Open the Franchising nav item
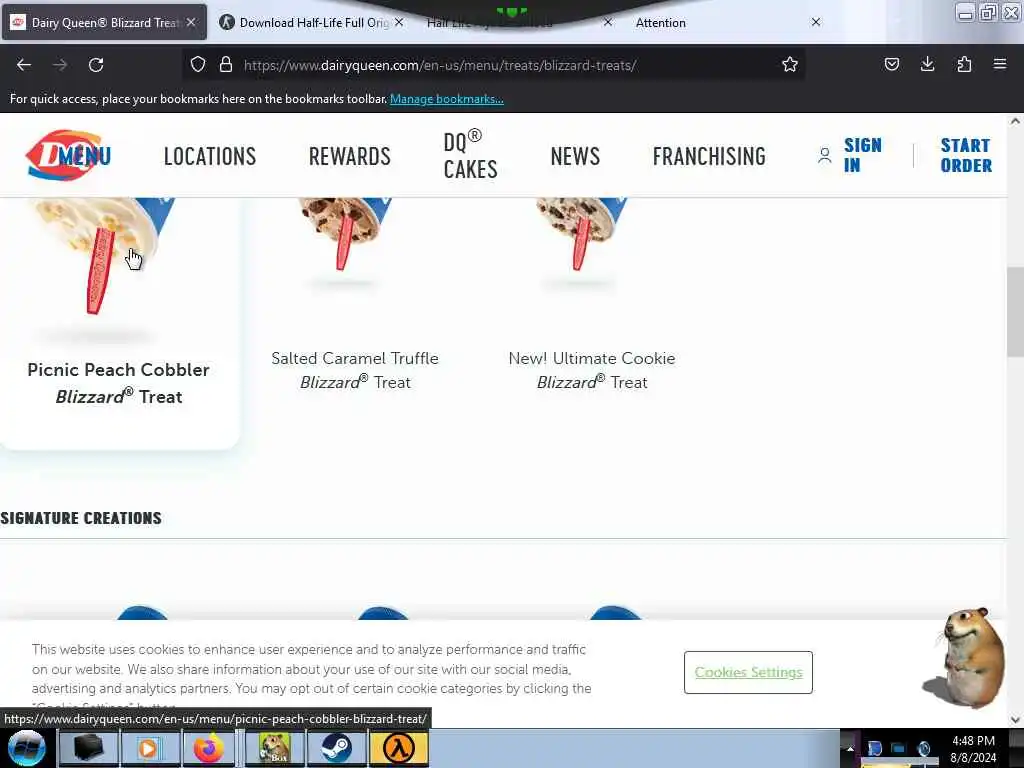 tap(709, 156)
